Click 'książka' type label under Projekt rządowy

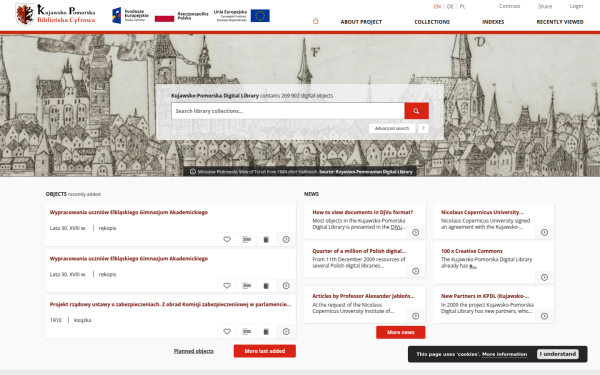82,320
